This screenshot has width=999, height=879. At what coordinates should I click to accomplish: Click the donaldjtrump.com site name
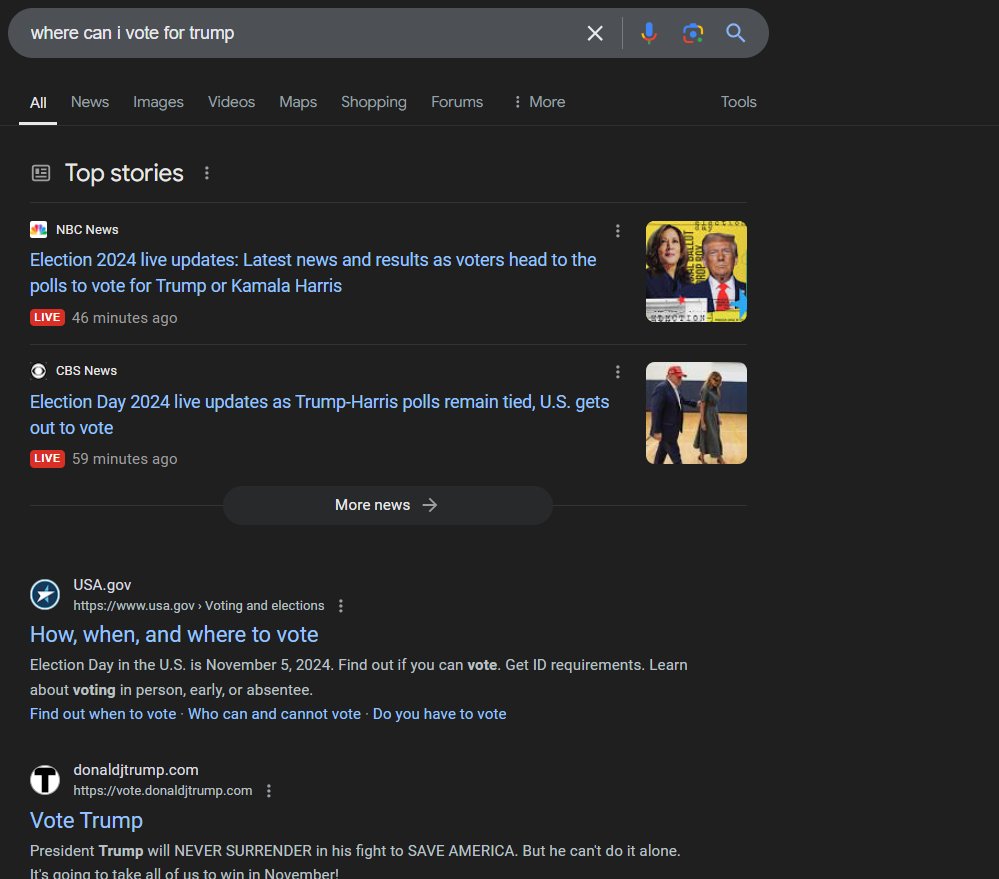[136, 770]
